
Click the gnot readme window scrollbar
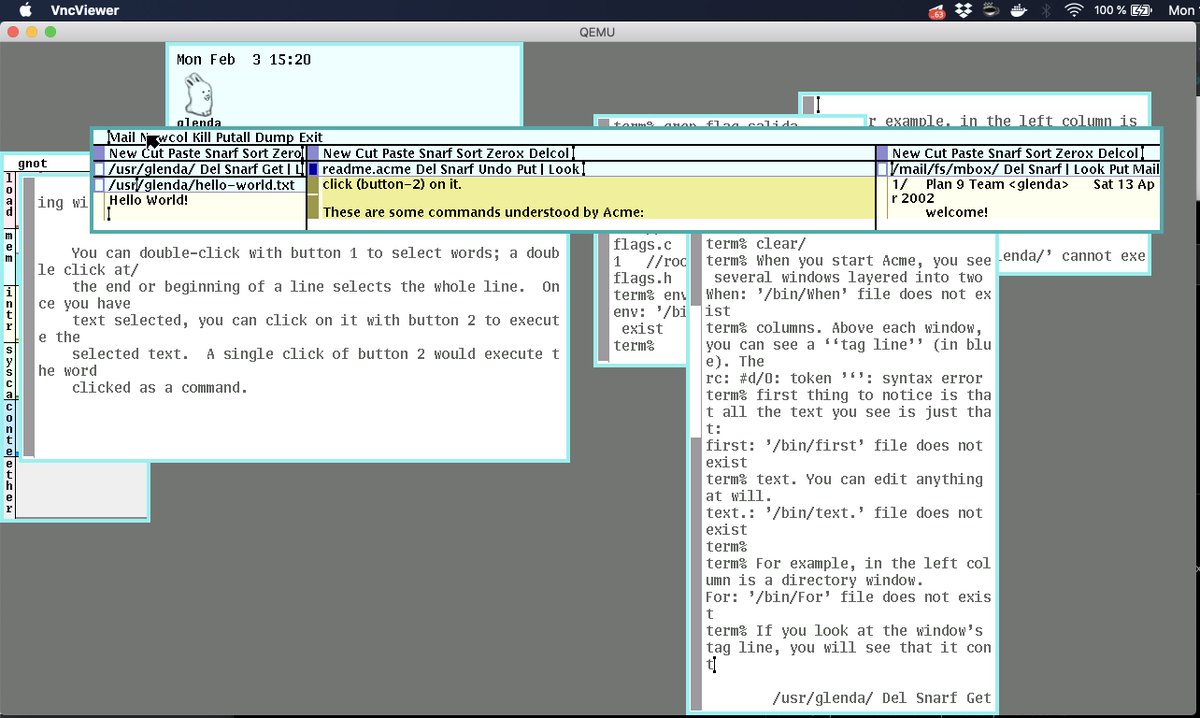point(29,316)
